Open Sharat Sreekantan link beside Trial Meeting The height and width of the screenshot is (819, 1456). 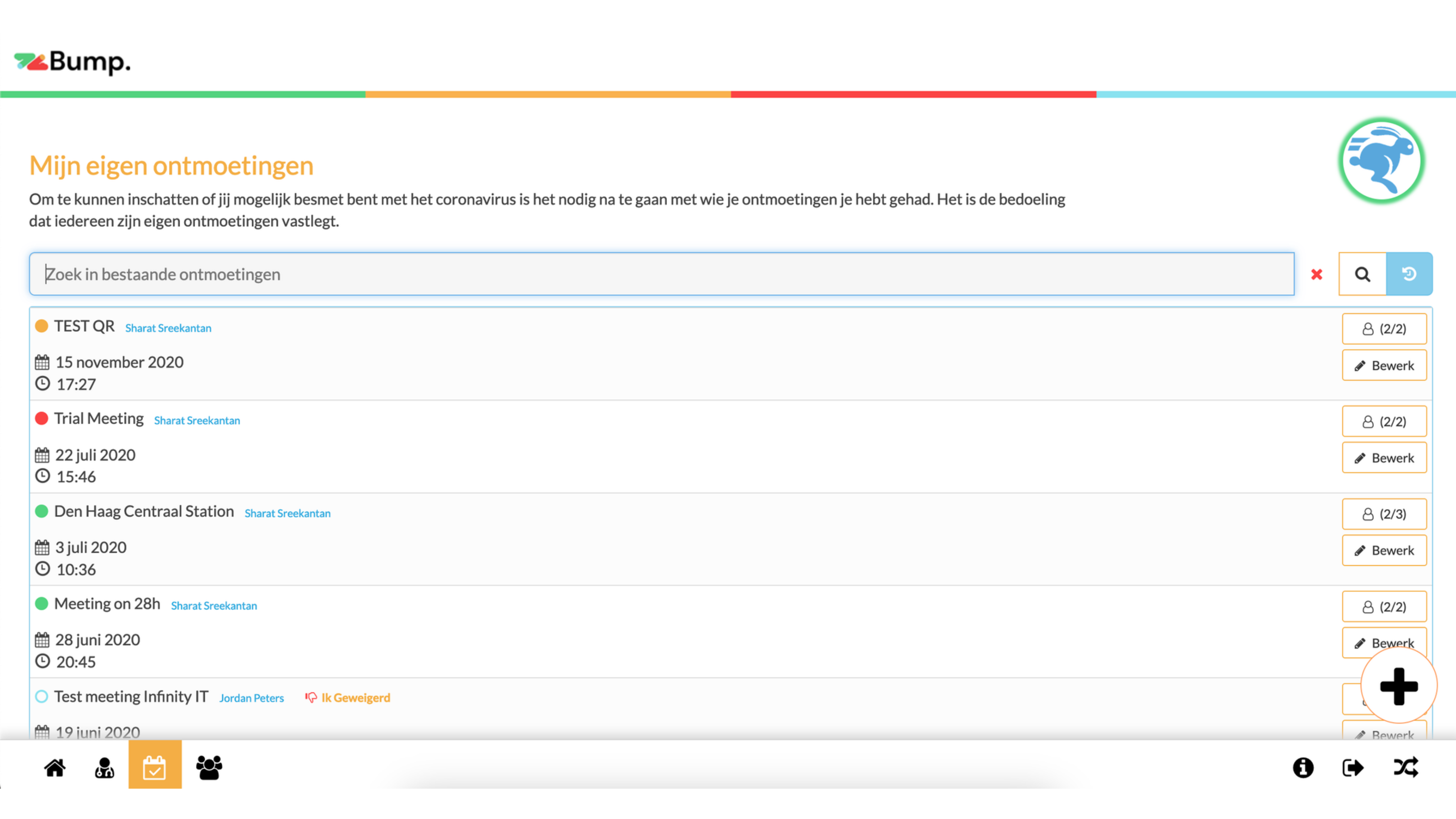pos(197,420)
